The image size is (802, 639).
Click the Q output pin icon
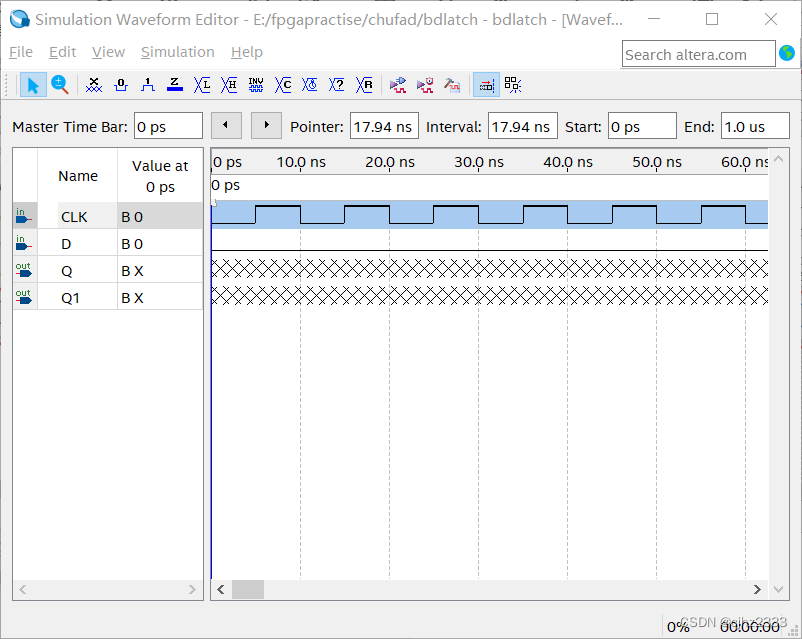(24, 270)
